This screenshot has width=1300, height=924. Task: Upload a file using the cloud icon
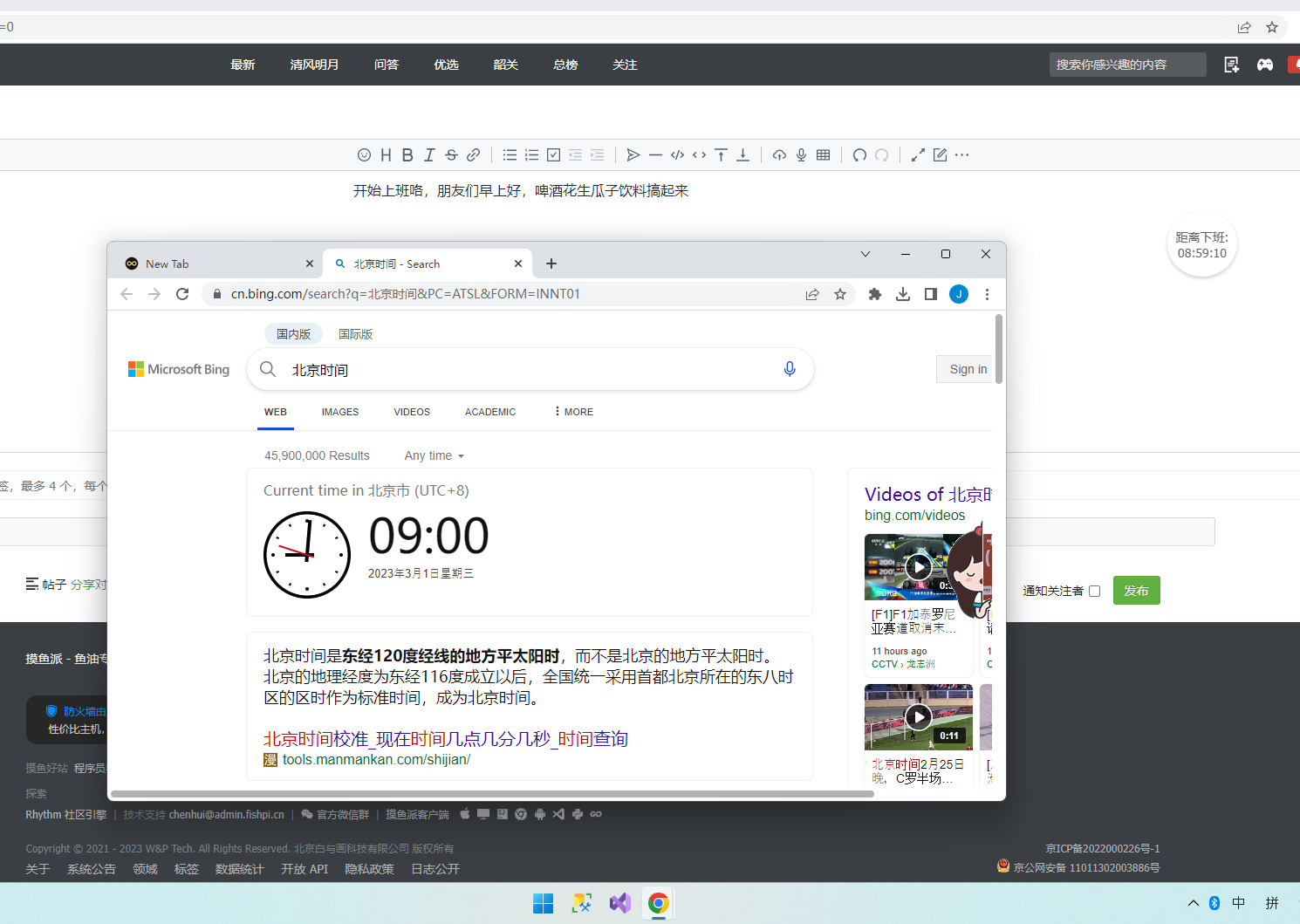[779, 155]
